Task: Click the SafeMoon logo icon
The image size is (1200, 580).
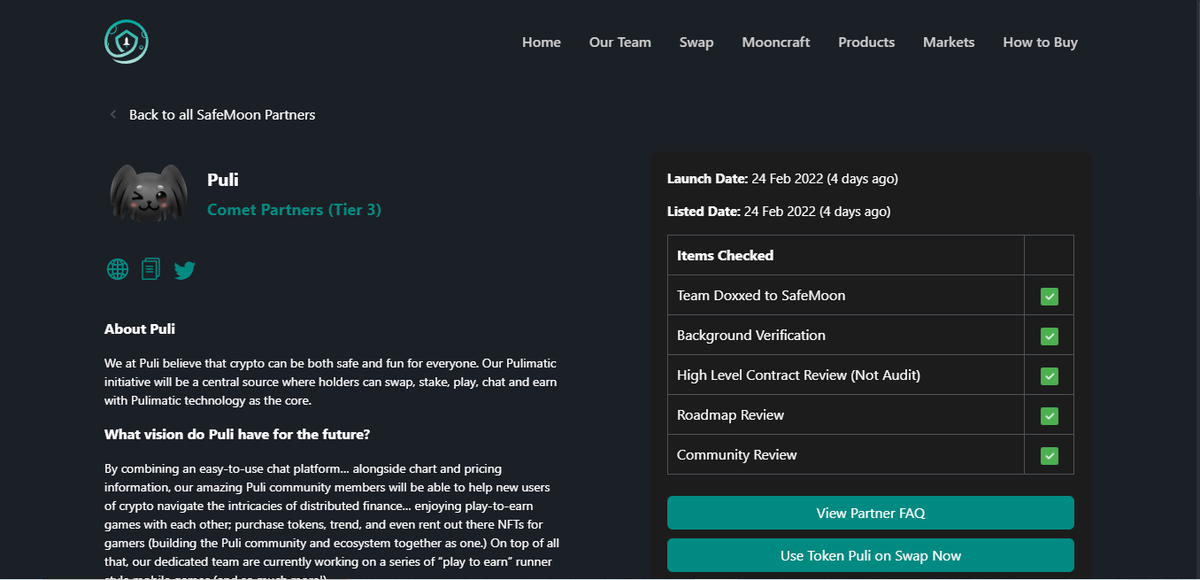Action: (x=127, y=42)
